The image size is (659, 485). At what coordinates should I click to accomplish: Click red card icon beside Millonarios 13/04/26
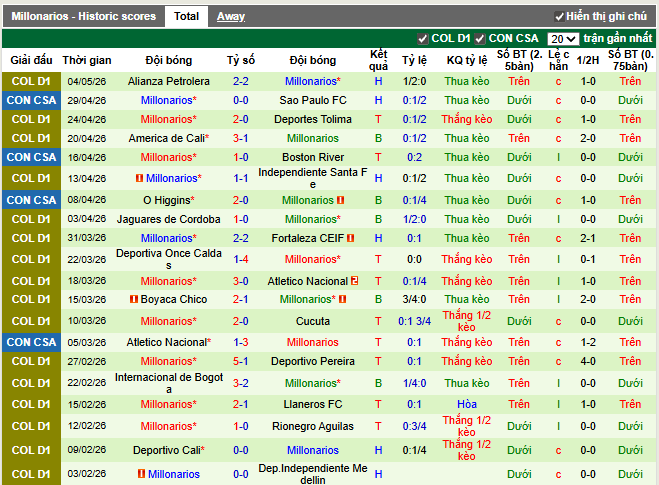(140, 178)
